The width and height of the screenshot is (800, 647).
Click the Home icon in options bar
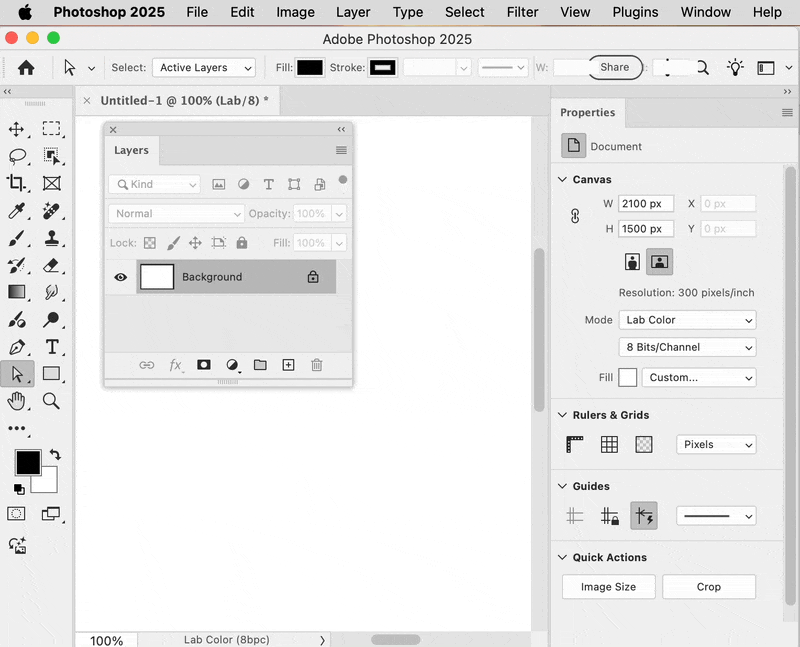click(26, 67)
